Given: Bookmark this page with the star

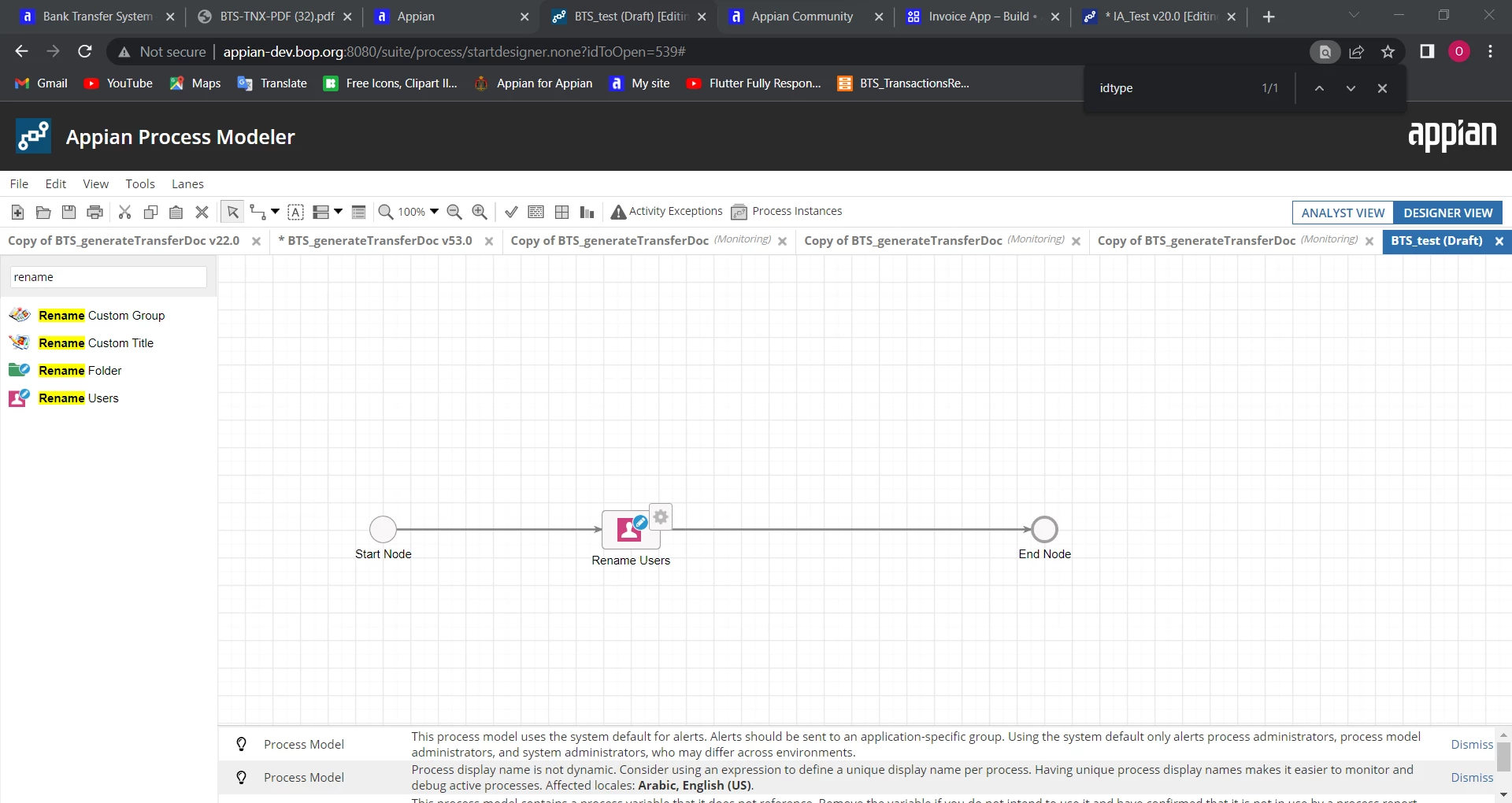Looking at the screenshot, I should coord(1388,52).
